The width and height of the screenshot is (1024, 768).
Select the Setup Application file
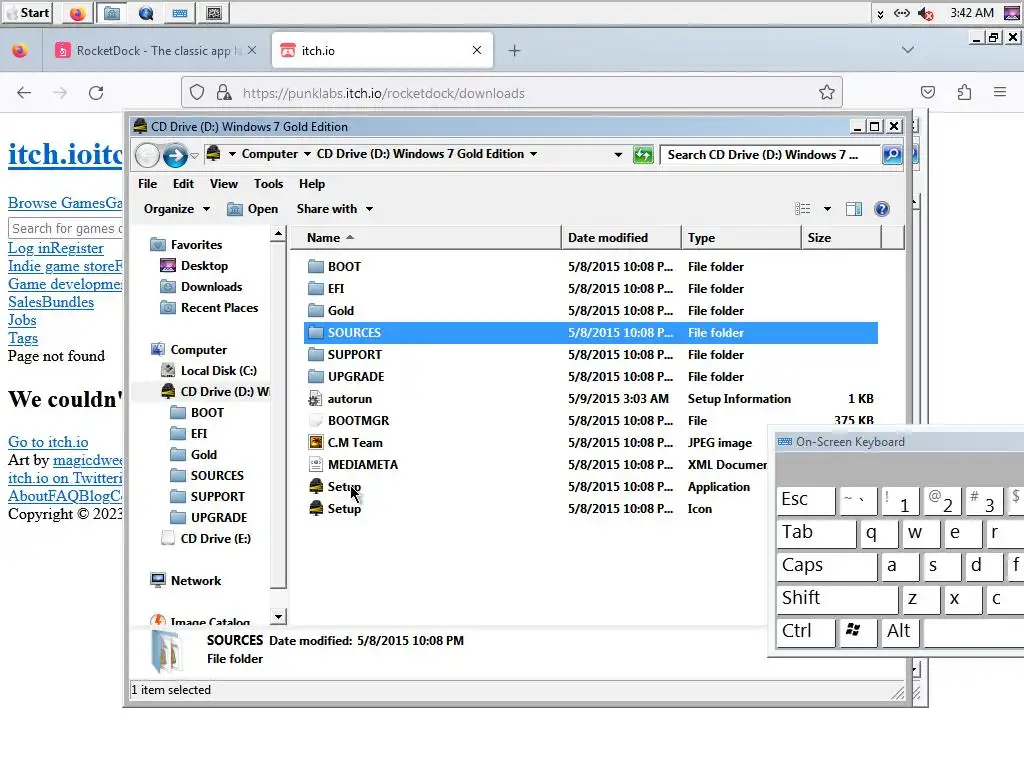344,487
